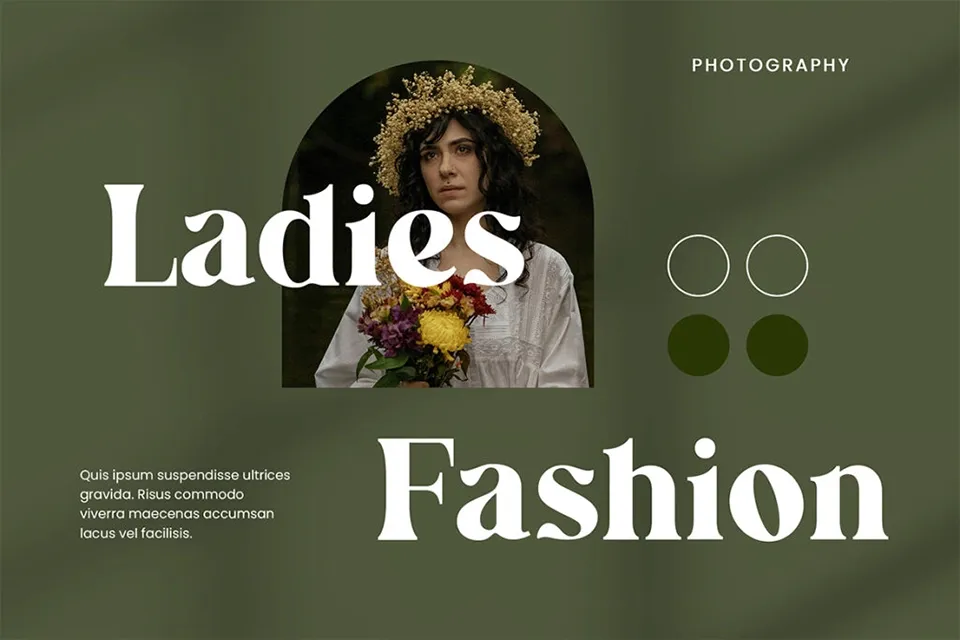Click the white lace dress sleeve
960x640 pixels.
pos(551,331)
